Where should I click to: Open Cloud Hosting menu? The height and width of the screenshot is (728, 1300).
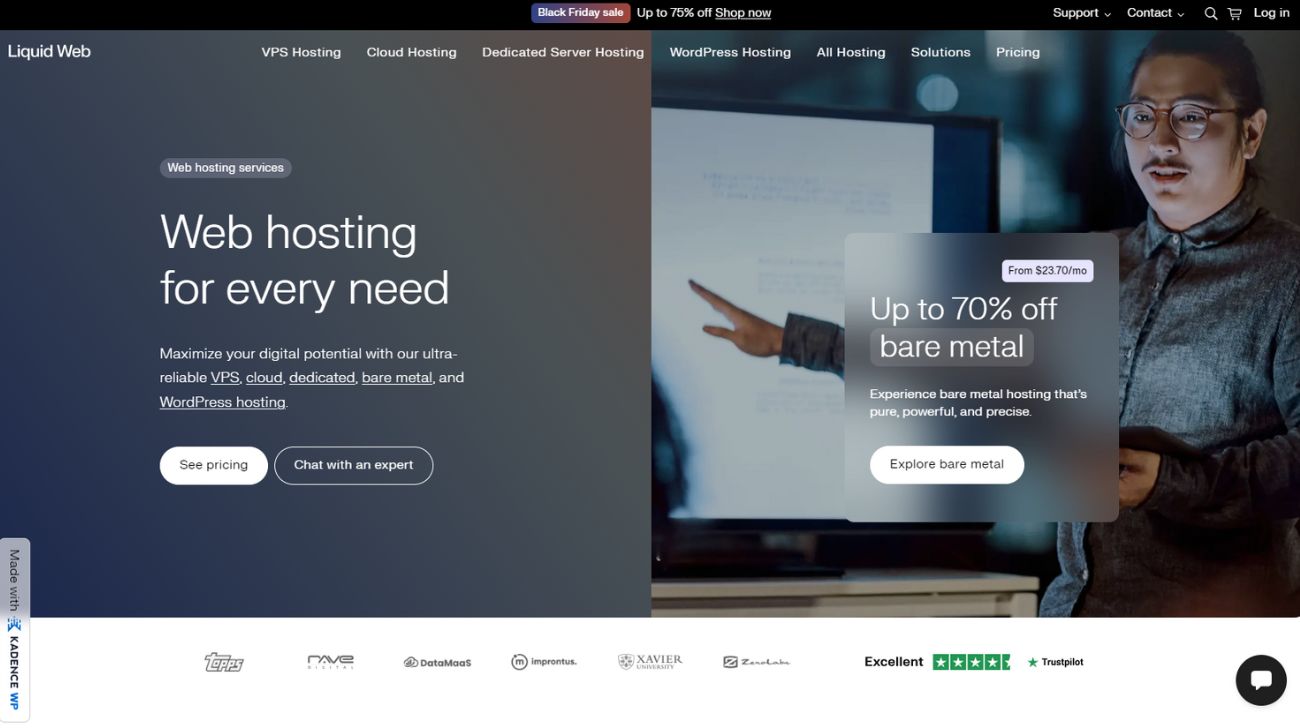tap(411, 52)
